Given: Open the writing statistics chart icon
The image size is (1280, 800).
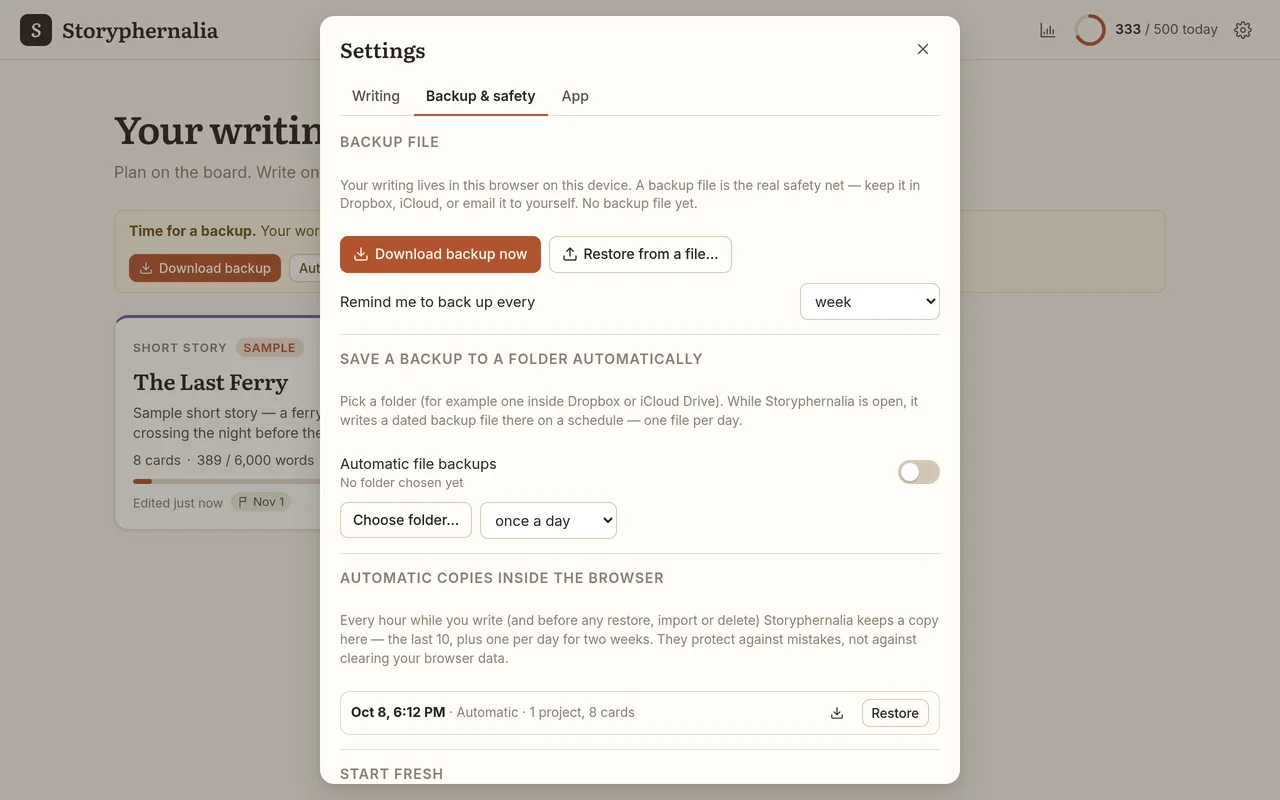Looking at the screenshot, I should pos(1048,30).
